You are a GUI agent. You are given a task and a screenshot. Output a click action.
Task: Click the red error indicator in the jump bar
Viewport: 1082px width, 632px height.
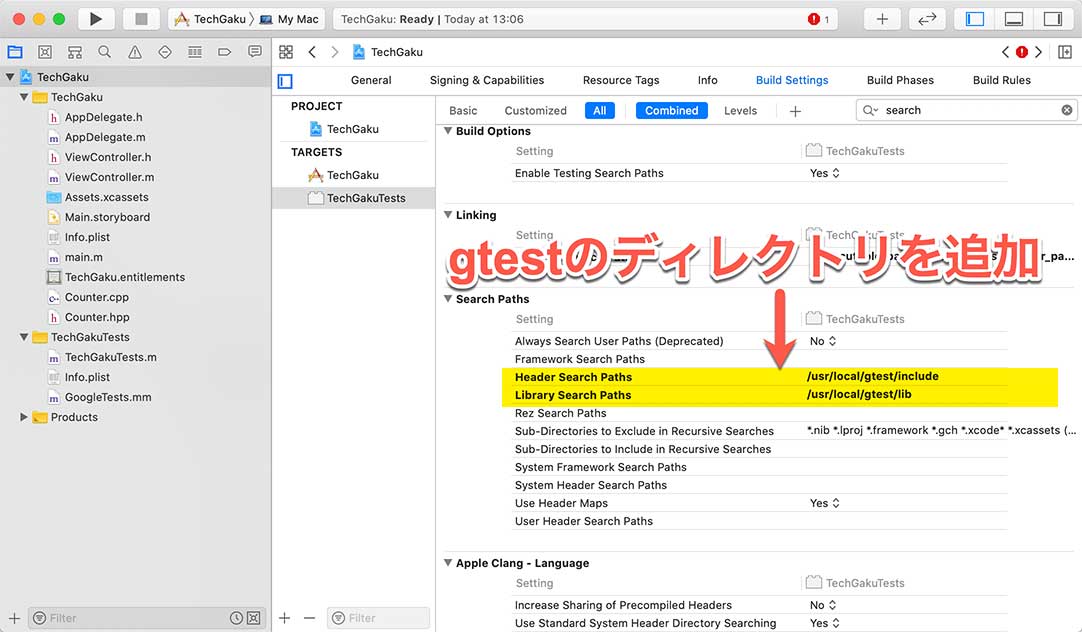(1022, 52)
